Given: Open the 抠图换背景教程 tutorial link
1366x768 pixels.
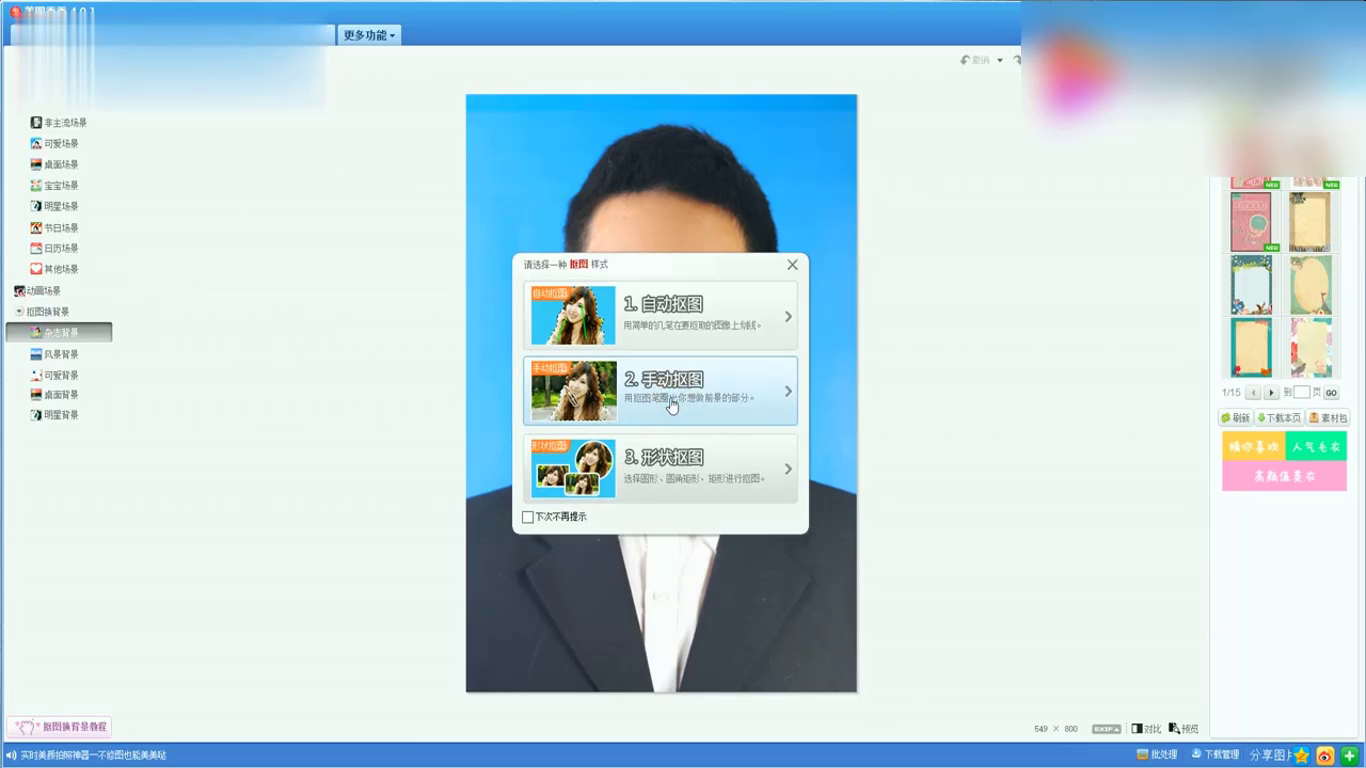Looking at the screenshot, I should 59,727.
